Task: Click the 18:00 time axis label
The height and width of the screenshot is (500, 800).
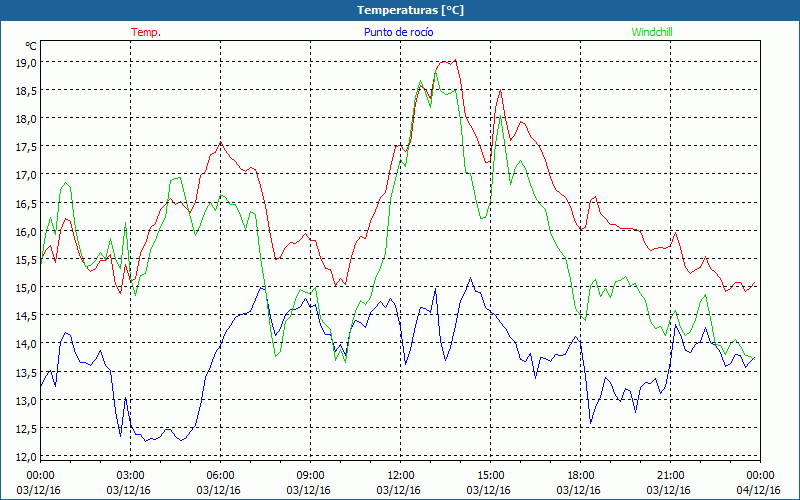Action: [581, 476]
